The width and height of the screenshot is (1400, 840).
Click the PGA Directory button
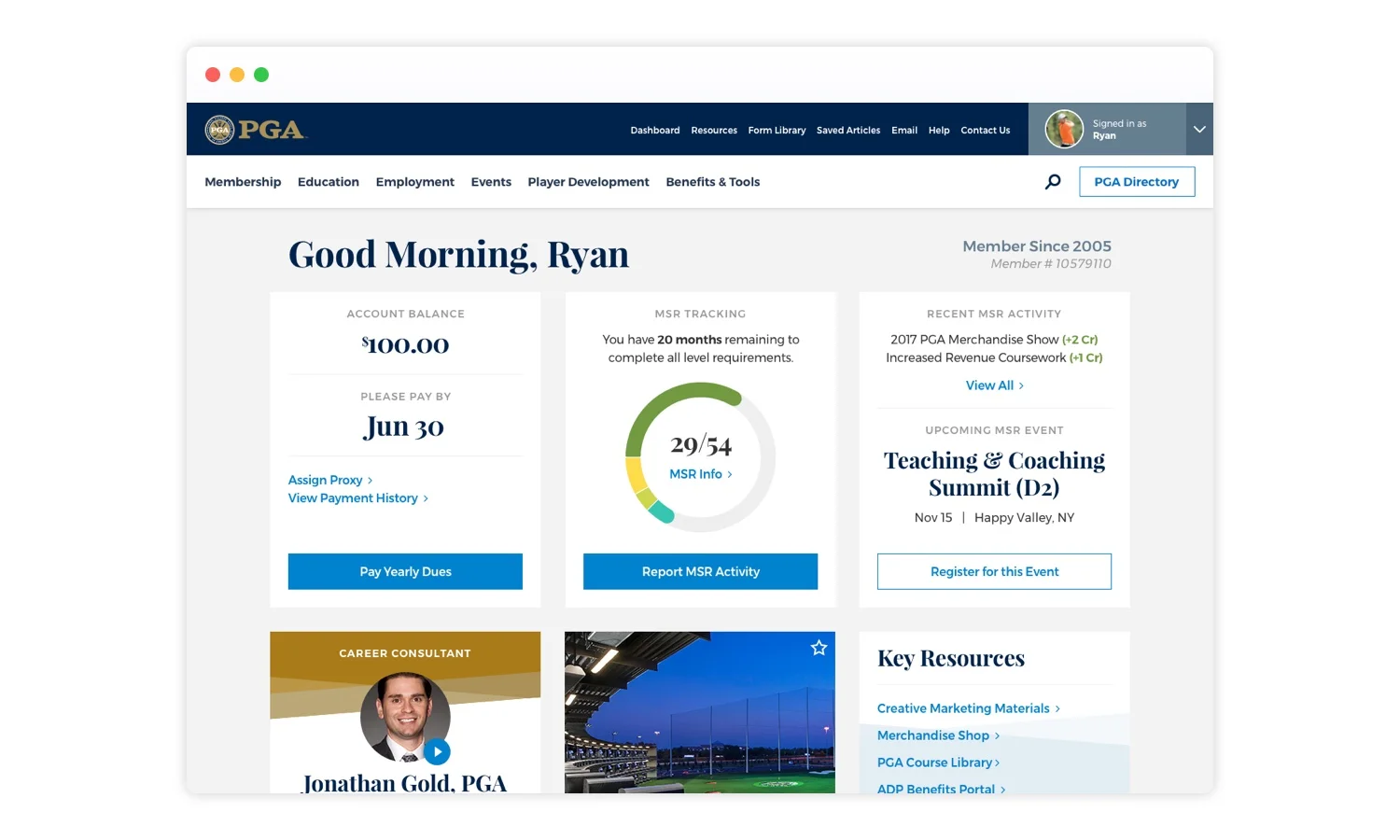pos(1137,182)
